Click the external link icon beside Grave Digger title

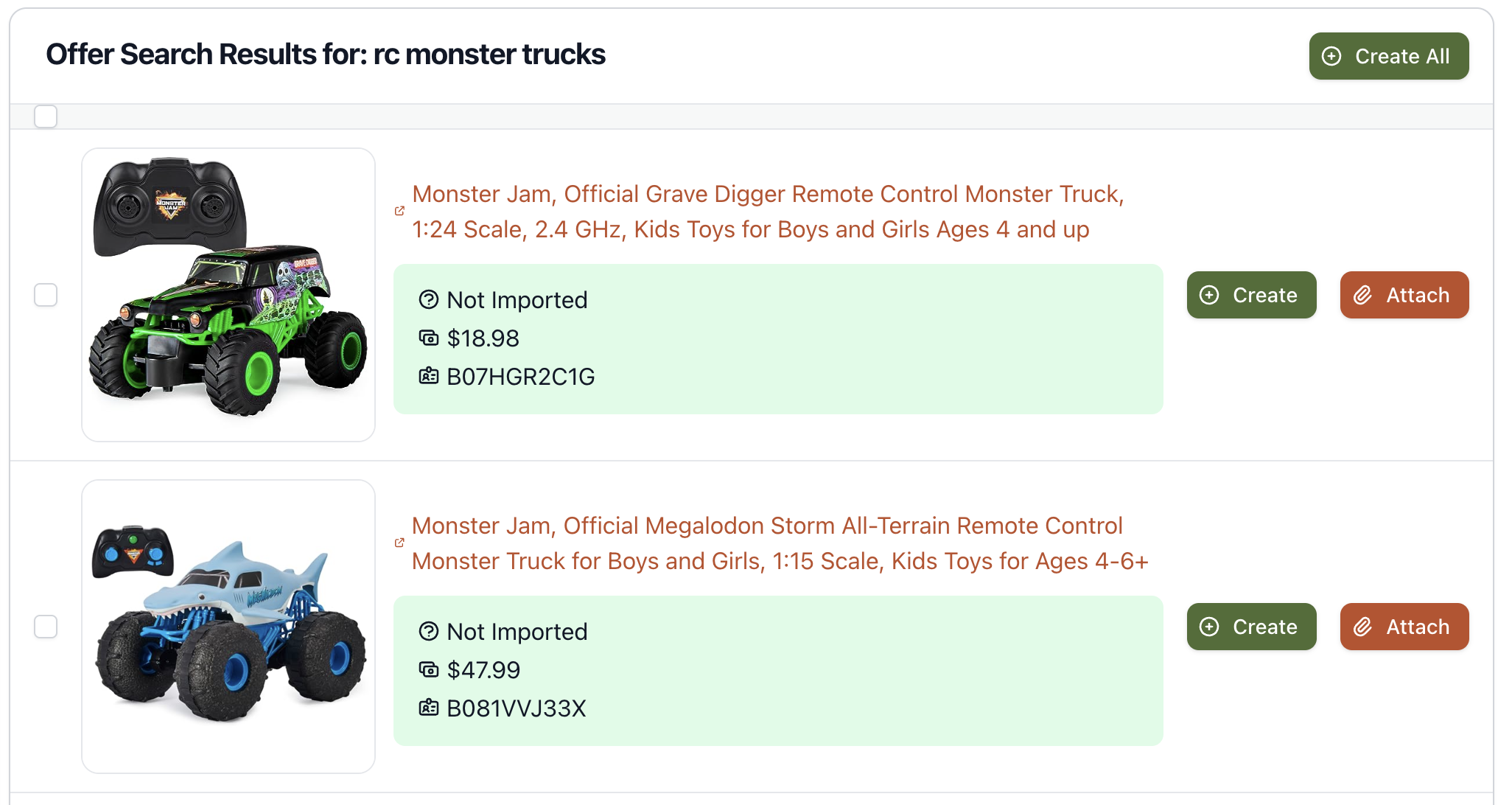[399, 211]
